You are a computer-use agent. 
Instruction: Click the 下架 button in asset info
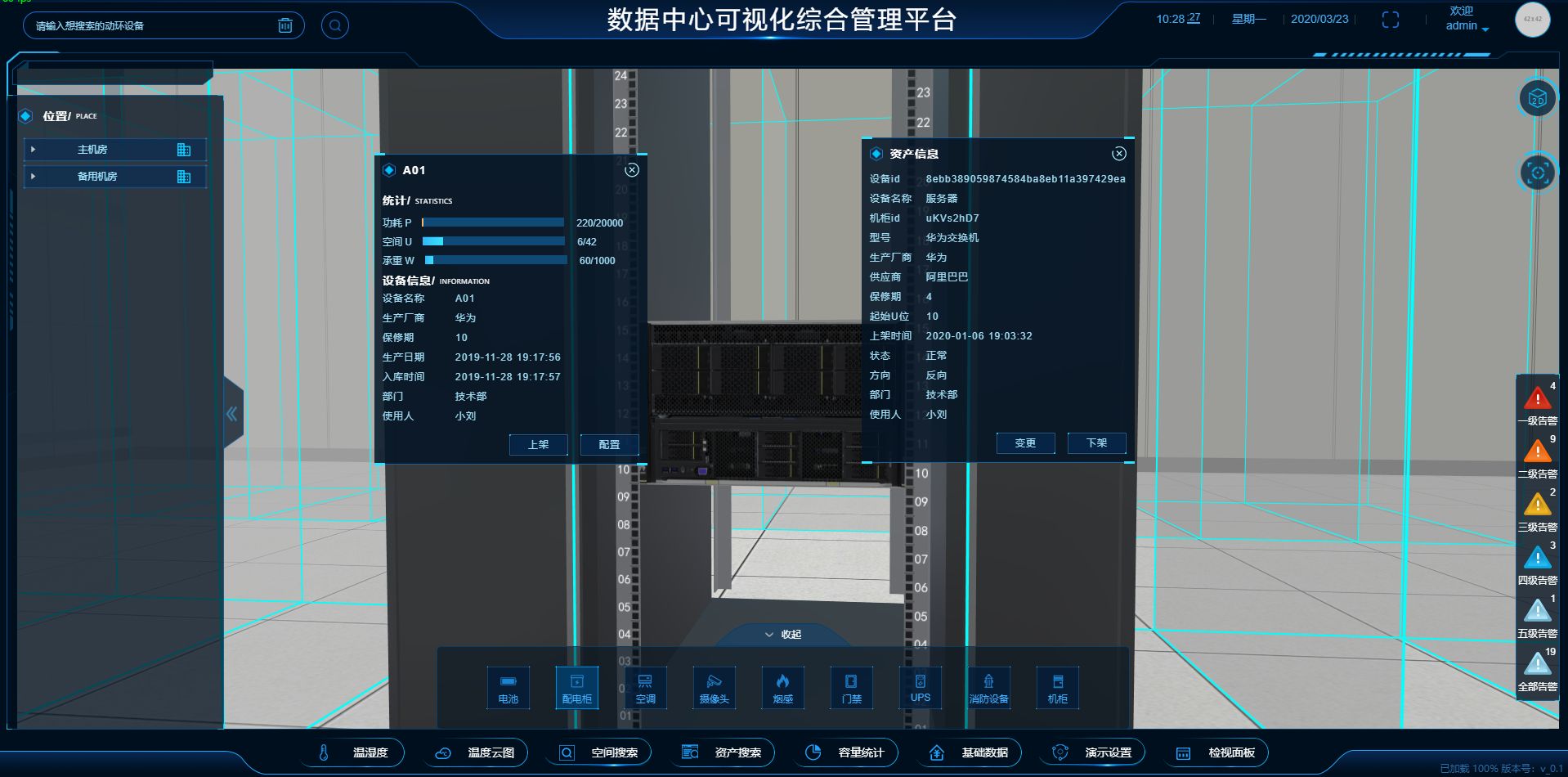1096,443
